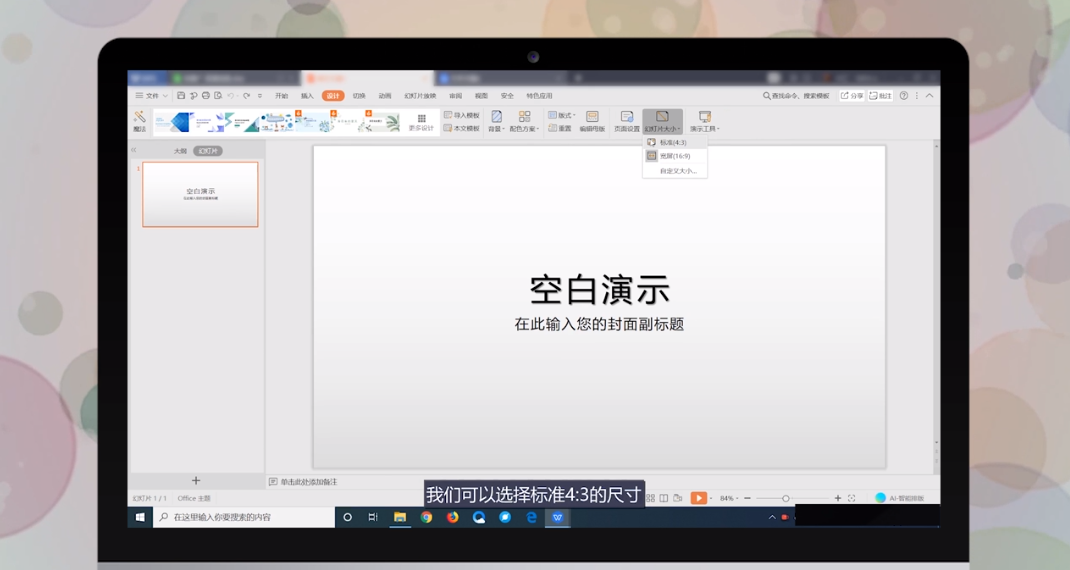This screenshot has height=570, width=1070.
Task: Switch to 幻灯片放映 slideshow tab
Action: pos(420,96)
